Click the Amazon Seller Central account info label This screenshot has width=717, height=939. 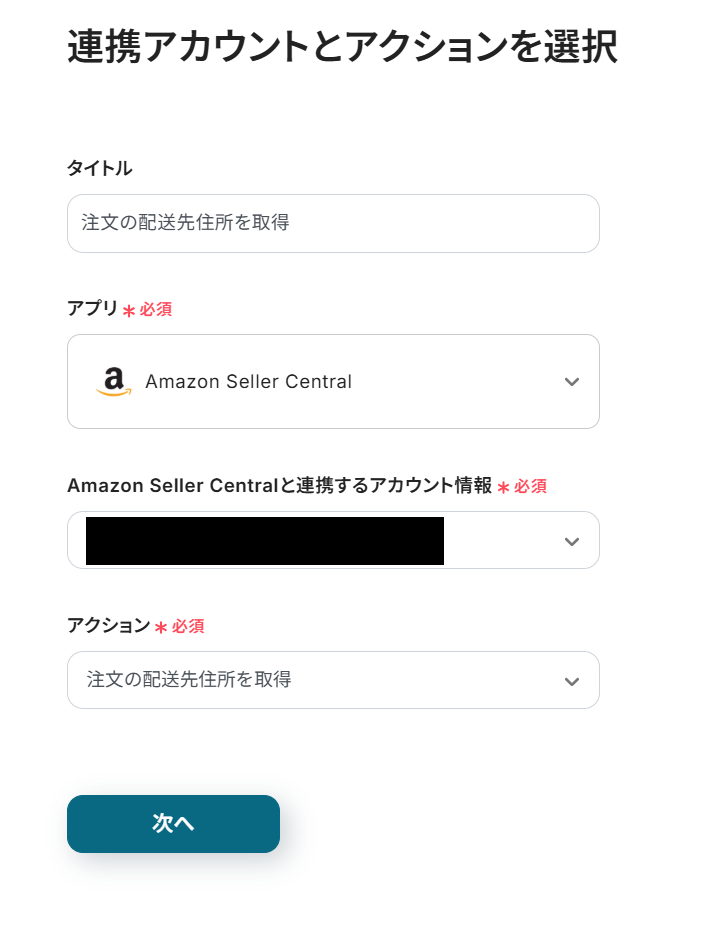click(x=279, y=486)
